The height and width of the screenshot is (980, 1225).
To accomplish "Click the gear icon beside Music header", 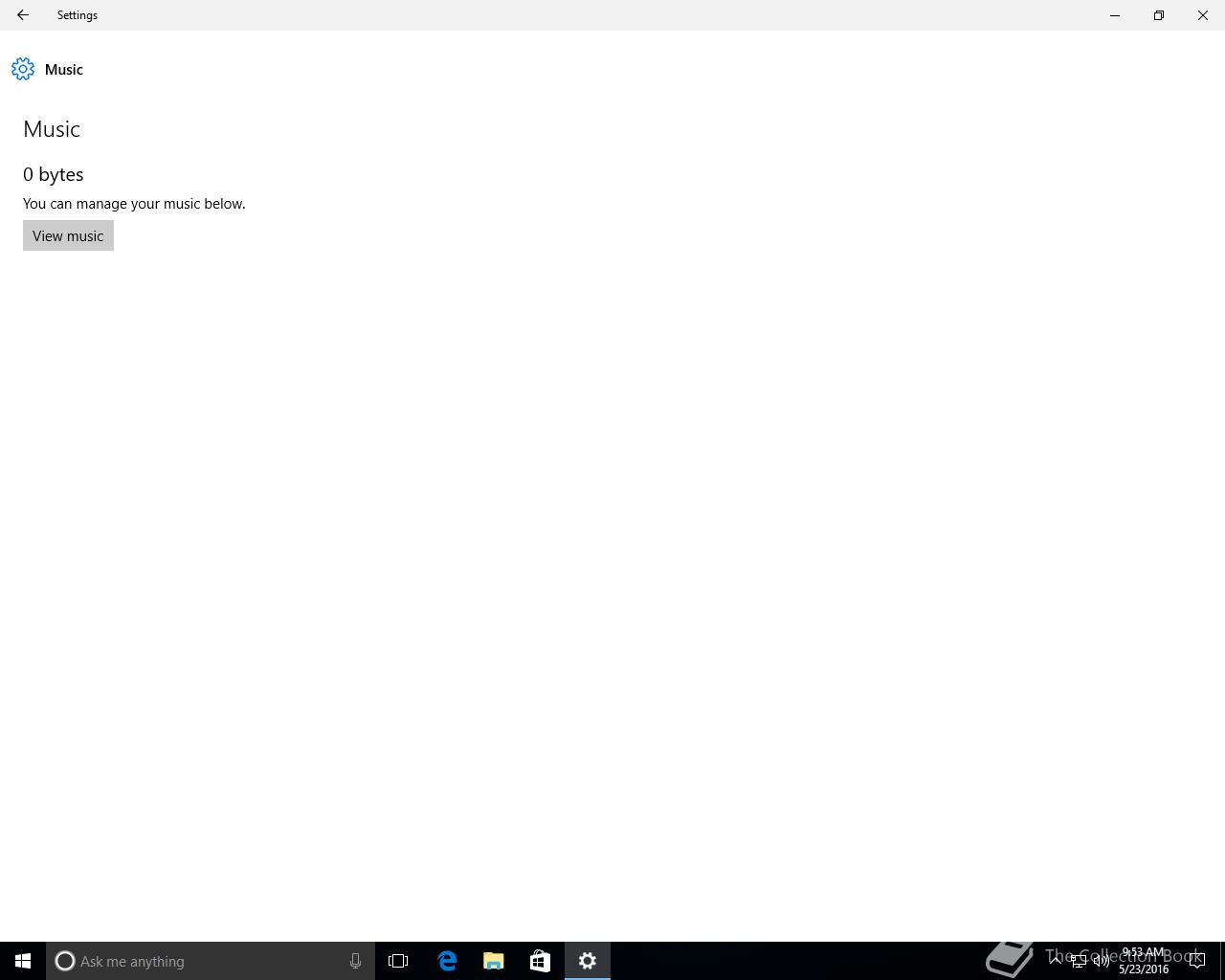I will coord(23,69).
